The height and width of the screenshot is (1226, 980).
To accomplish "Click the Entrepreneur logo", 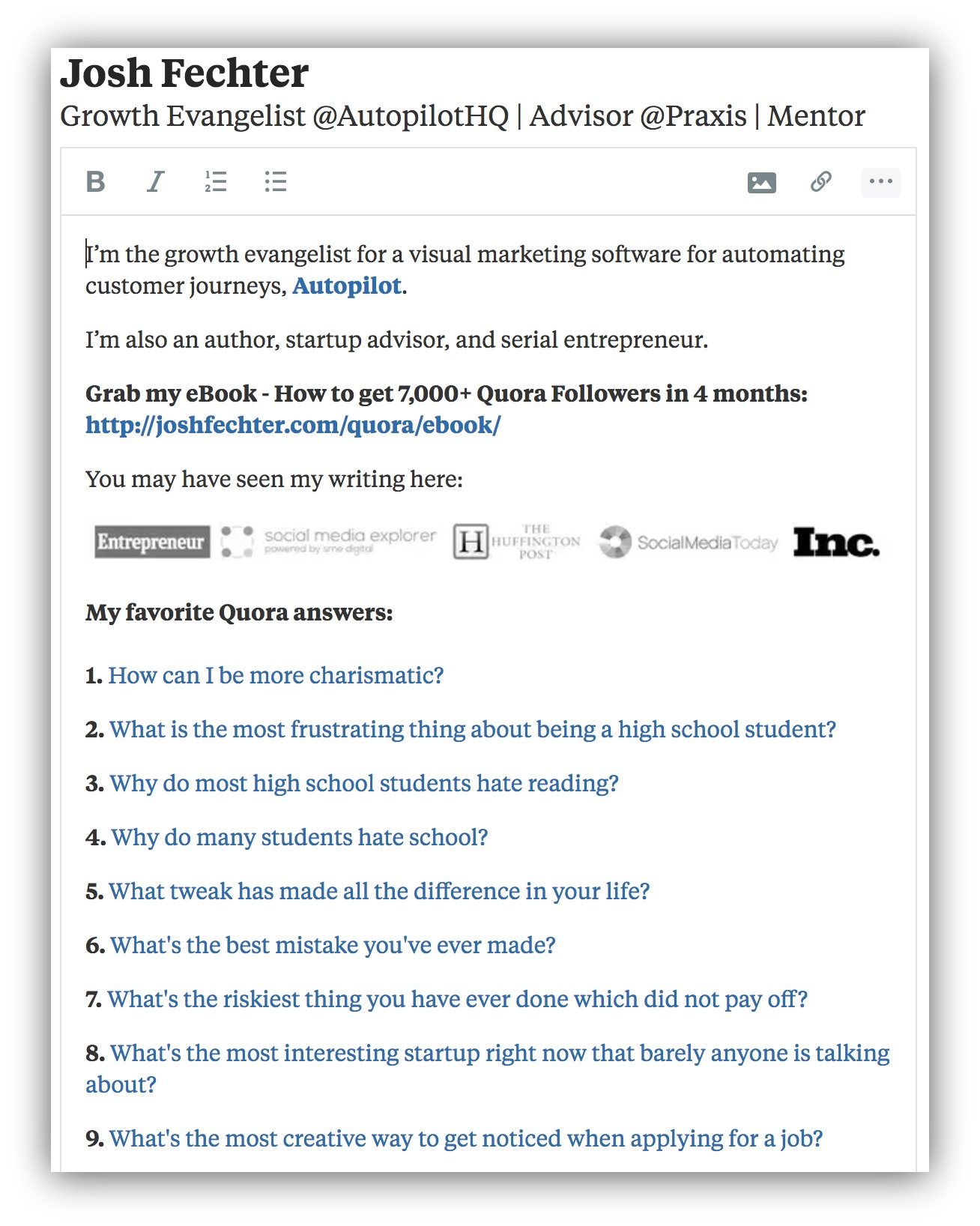I will tap(151, 542).
